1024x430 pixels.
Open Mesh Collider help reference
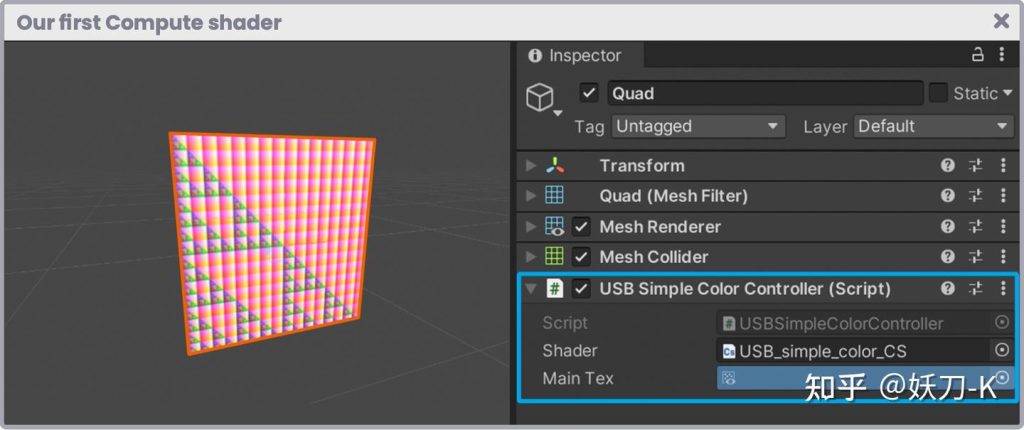(948, 257)
